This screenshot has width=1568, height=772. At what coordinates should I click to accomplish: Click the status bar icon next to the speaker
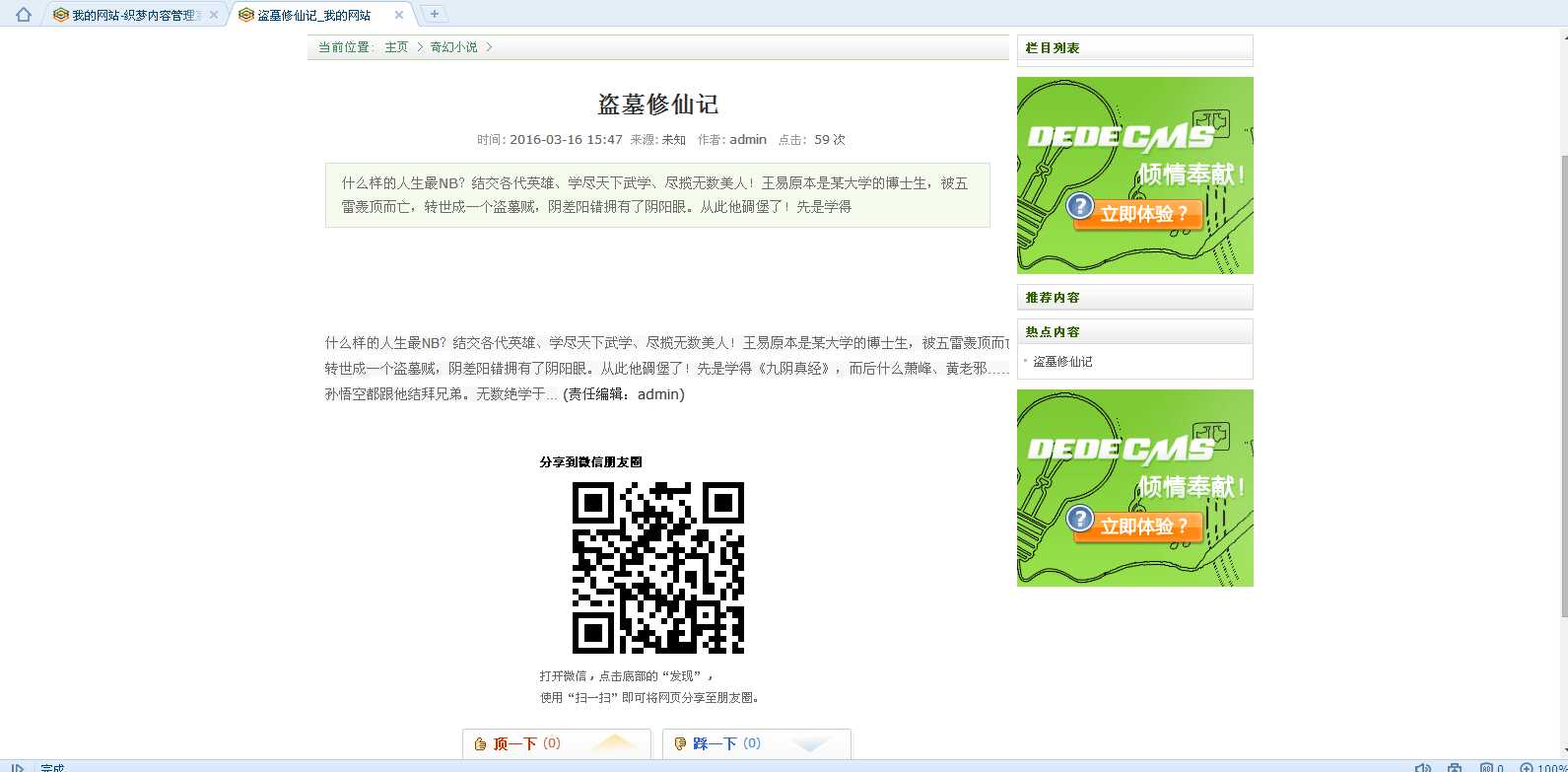pyautogui.click(x=1455, y=767)
